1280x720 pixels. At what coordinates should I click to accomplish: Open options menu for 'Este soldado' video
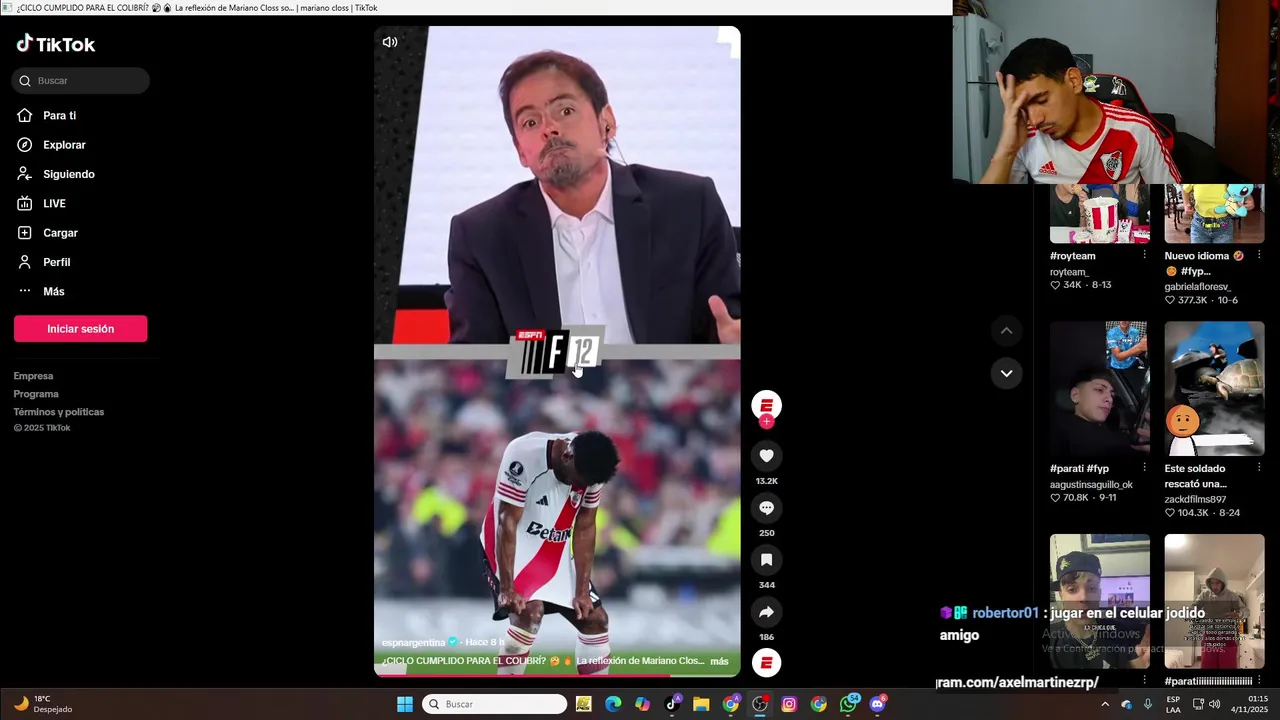[x=1259, y=468]
